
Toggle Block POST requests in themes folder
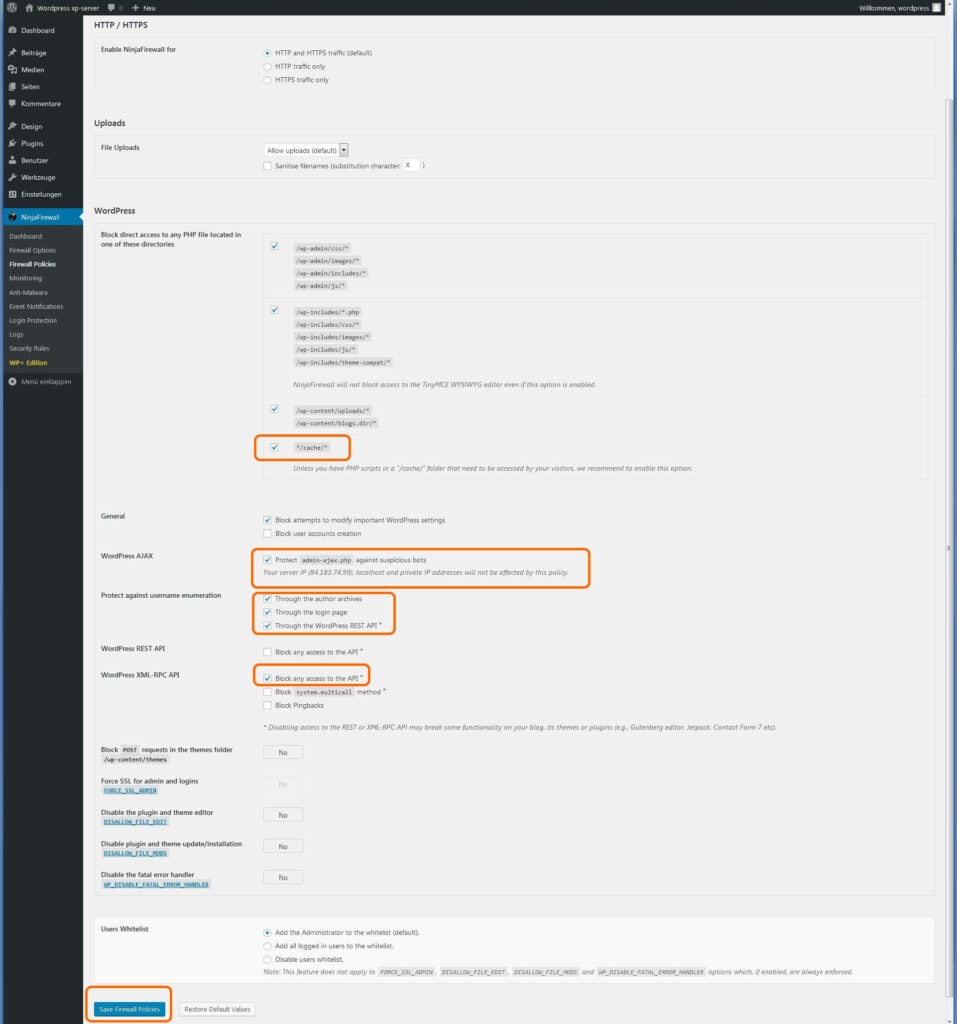[x=283, y=752]
